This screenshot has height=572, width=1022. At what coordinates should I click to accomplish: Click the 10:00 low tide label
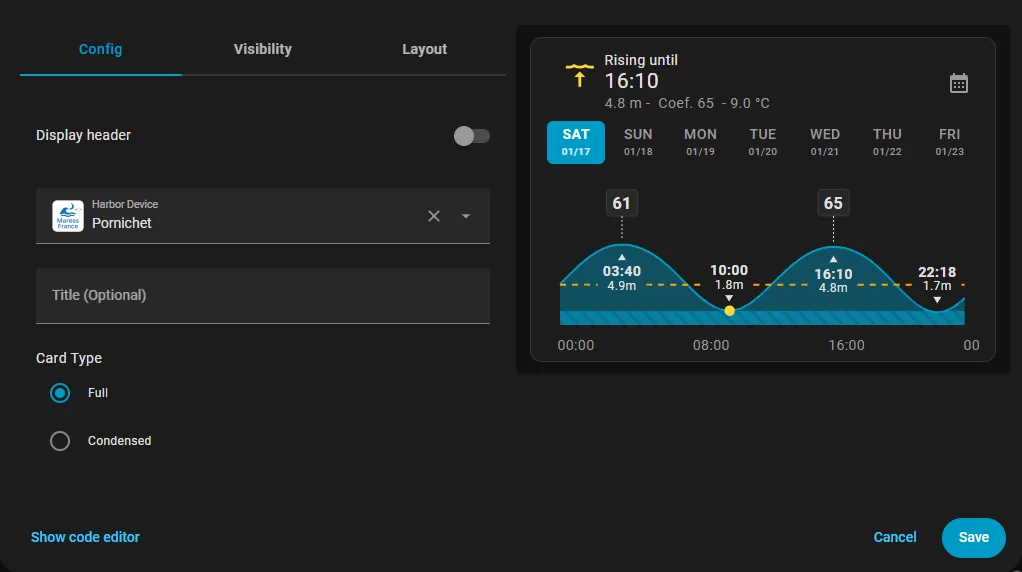tap(729, 270)
